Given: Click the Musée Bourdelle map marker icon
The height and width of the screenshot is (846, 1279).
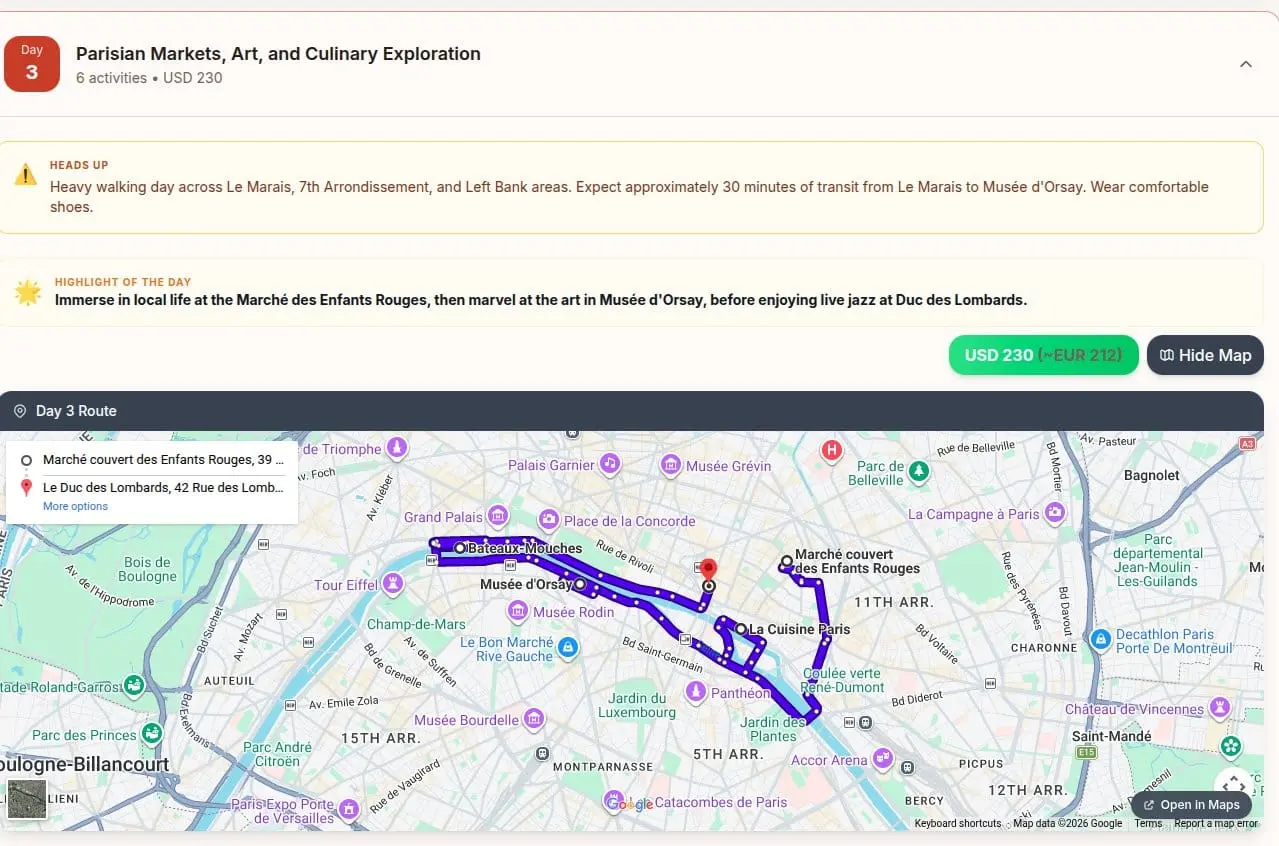Looking at the screenshot, I should click(x=534, y=719).
